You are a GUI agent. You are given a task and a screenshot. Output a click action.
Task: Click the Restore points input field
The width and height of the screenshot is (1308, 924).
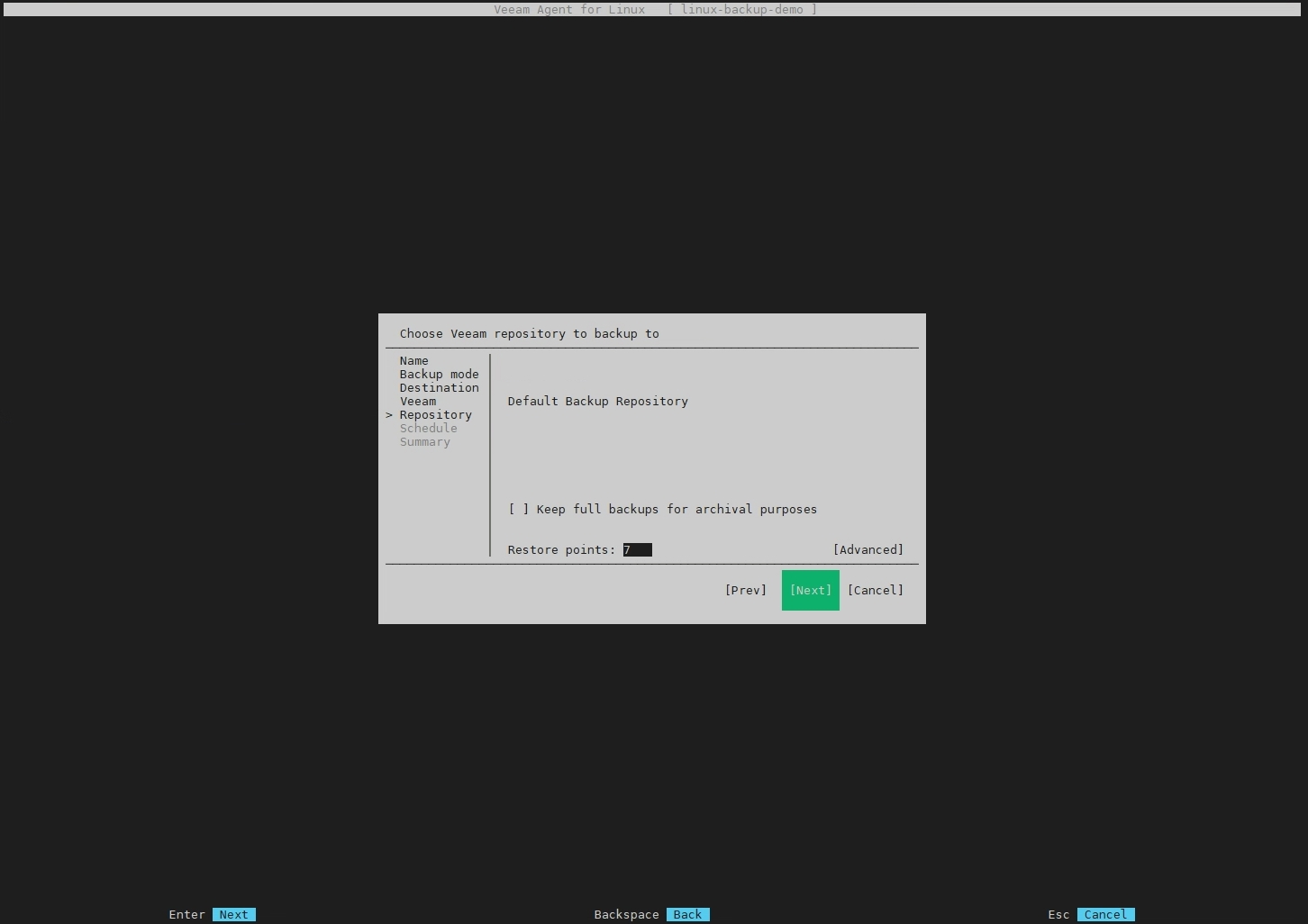click(x=637, y=550)
